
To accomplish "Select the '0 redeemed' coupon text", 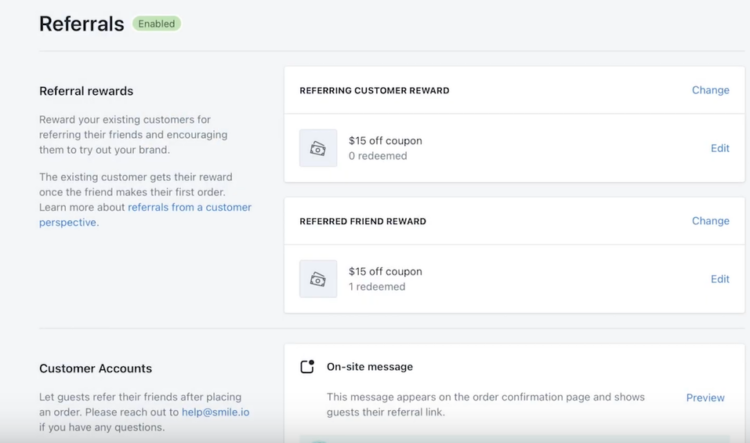I will [378, 156].
